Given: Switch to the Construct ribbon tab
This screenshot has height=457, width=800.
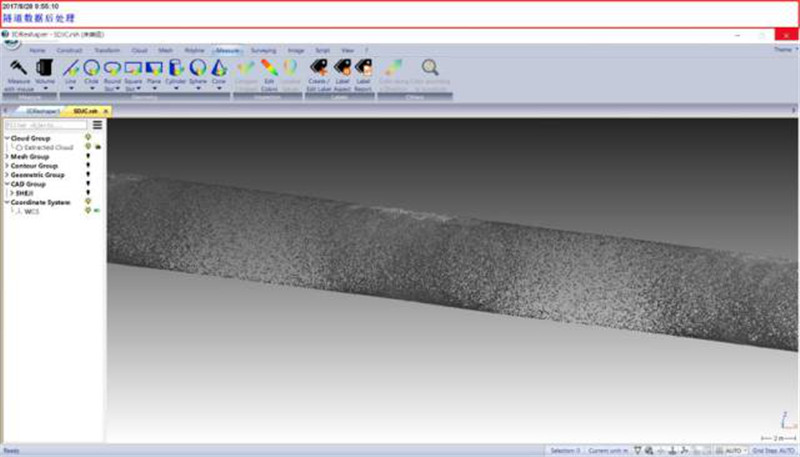Looking at the screenshot, I should [69, 49].
